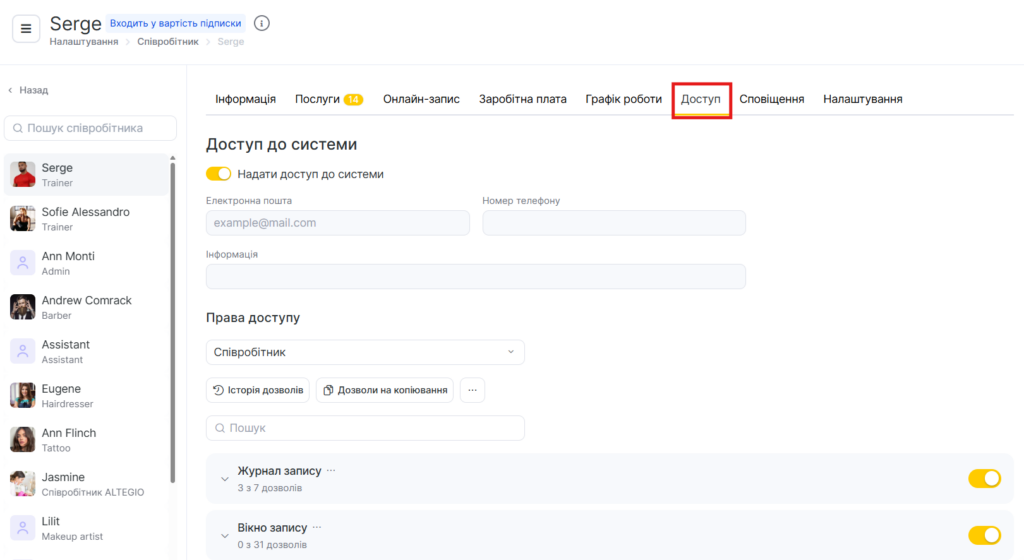This screenshot has height=560, width=1024.
Task: Click the three-dots button beside Дозволи на копіювання
Action: click(x=472, y=390)
